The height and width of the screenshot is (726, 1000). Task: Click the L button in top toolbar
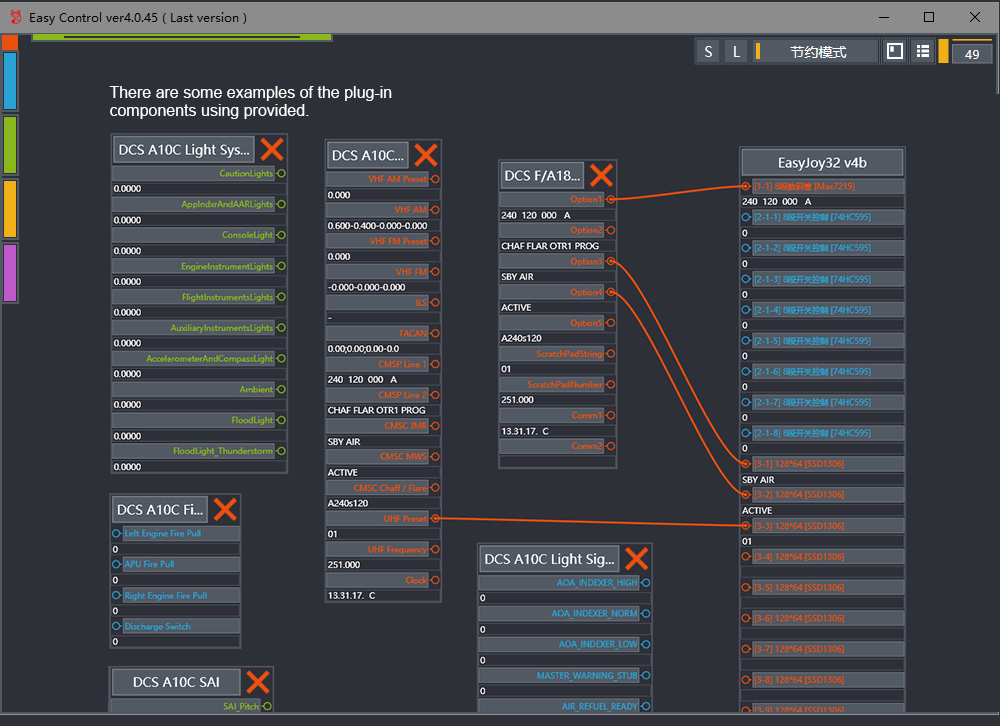click(x=737, y=51)
